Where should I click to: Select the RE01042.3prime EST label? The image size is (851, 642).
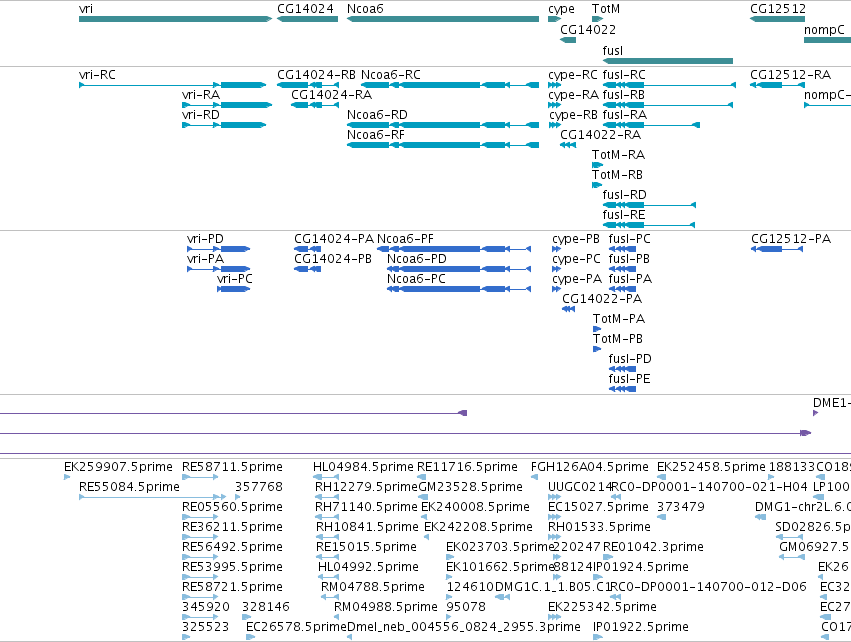point(653,547)
